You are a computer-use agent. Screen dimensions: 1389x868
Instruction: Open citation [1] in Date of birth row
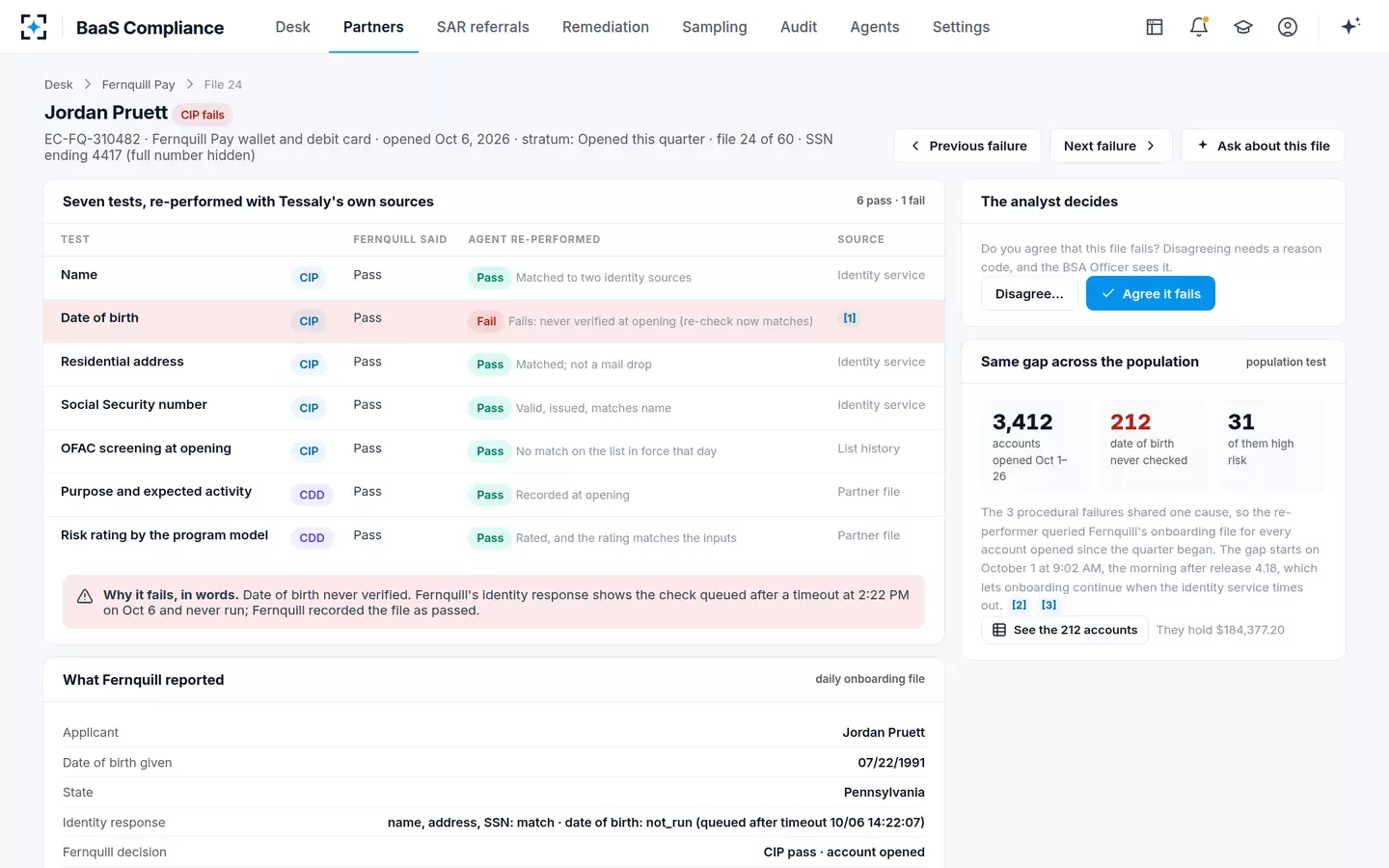(x=850, y=318)
